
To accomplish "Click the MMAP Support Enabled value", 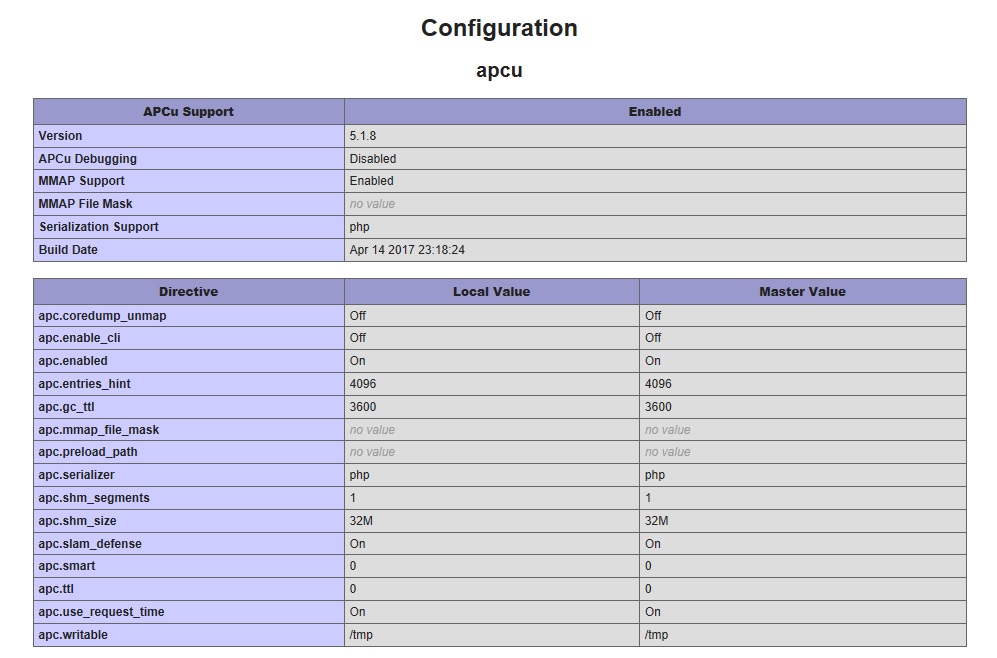I will 371,181.
